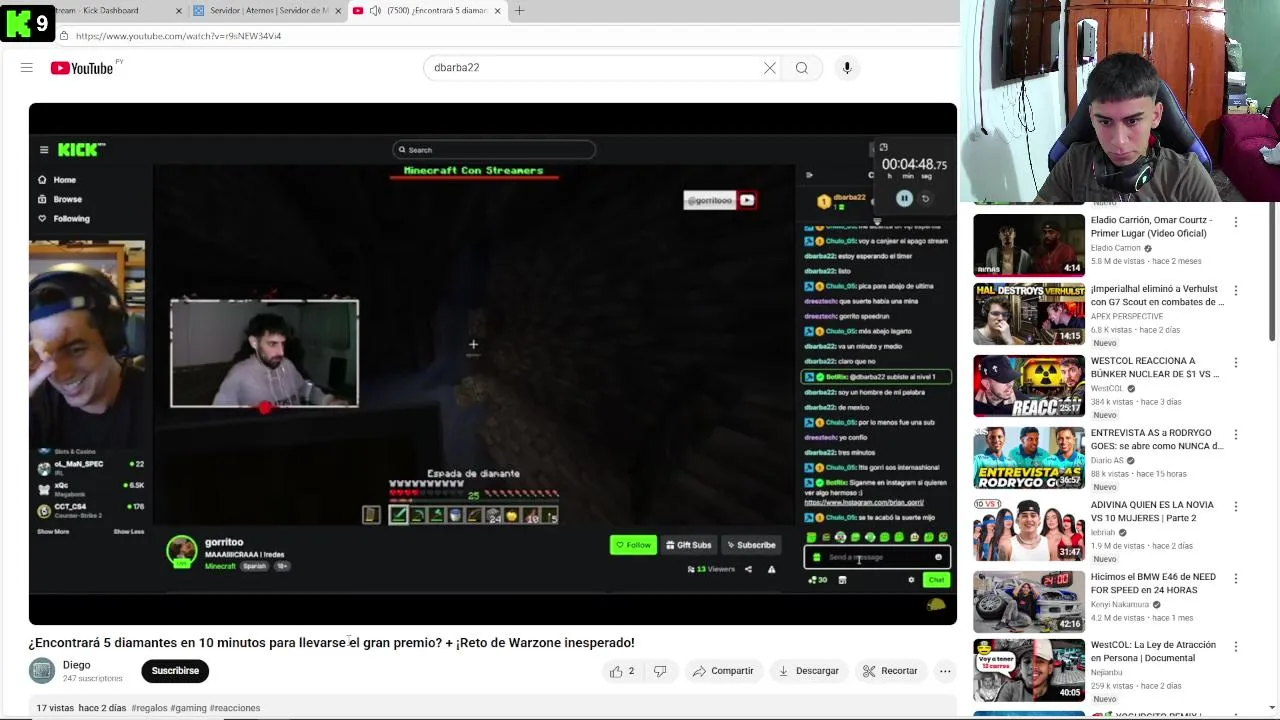Screen dimensions: 1280x720
Task: Pause the countdown timer overlay
Action: [x=904, y=198]
